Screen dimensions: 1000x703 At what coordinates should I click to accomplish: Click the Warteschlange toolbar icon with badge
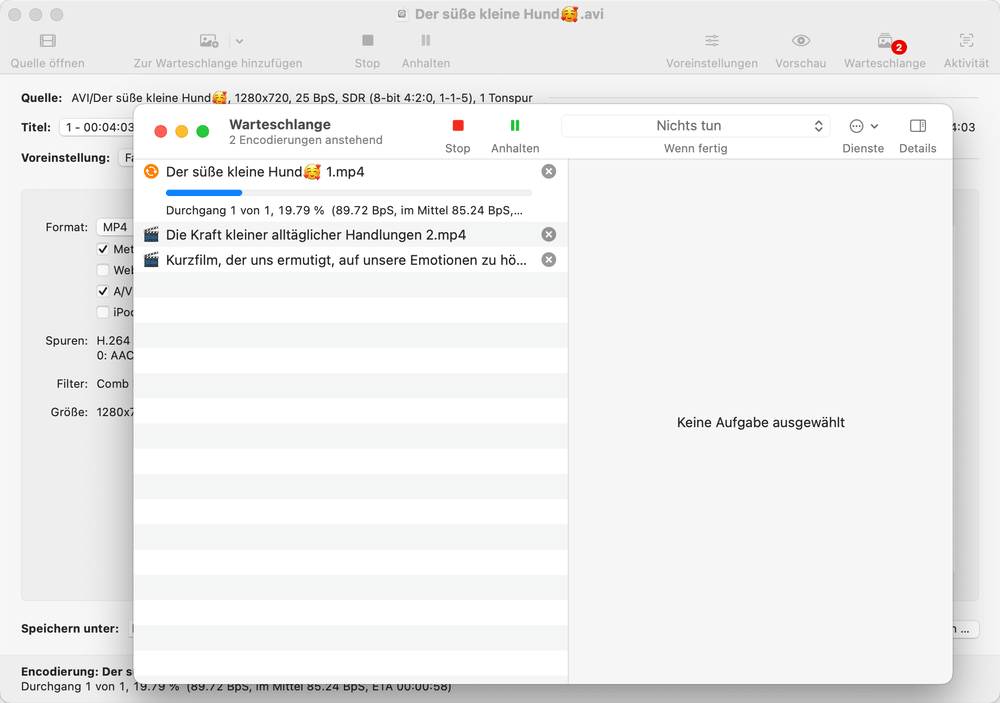coord(885,41)
